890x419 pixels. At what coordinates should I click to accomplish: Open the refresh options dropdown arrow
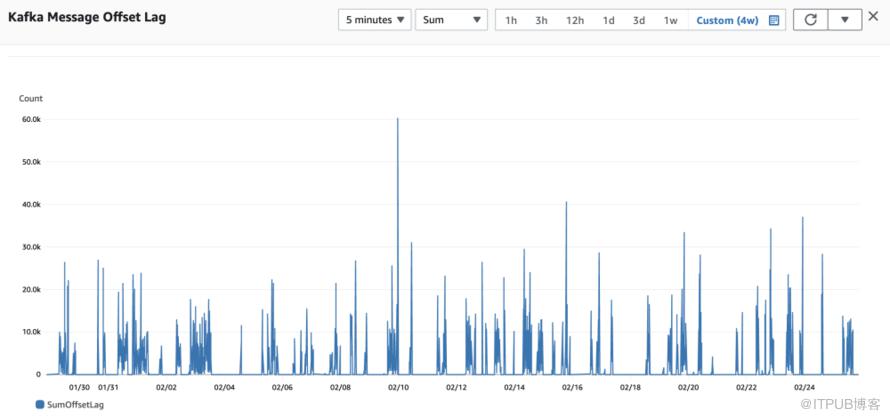click(x=845, y=19)
